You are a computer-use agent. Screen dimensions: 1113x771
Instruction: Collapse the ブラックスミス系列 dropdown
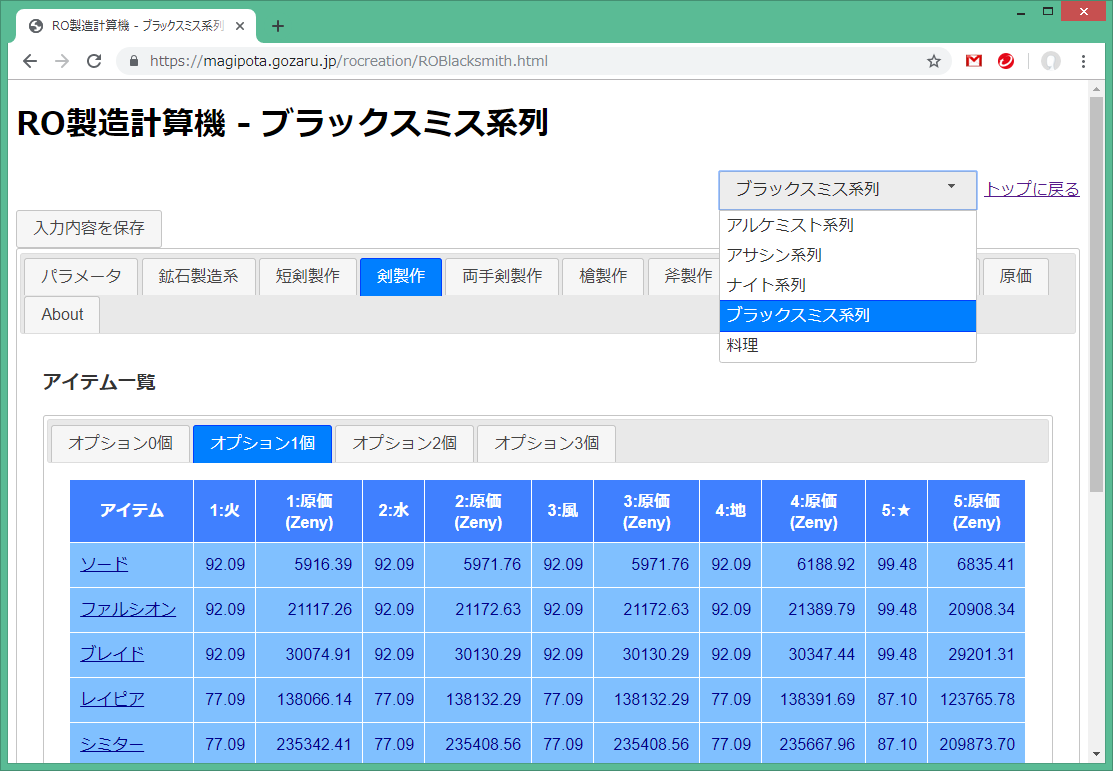coord(847,189)
